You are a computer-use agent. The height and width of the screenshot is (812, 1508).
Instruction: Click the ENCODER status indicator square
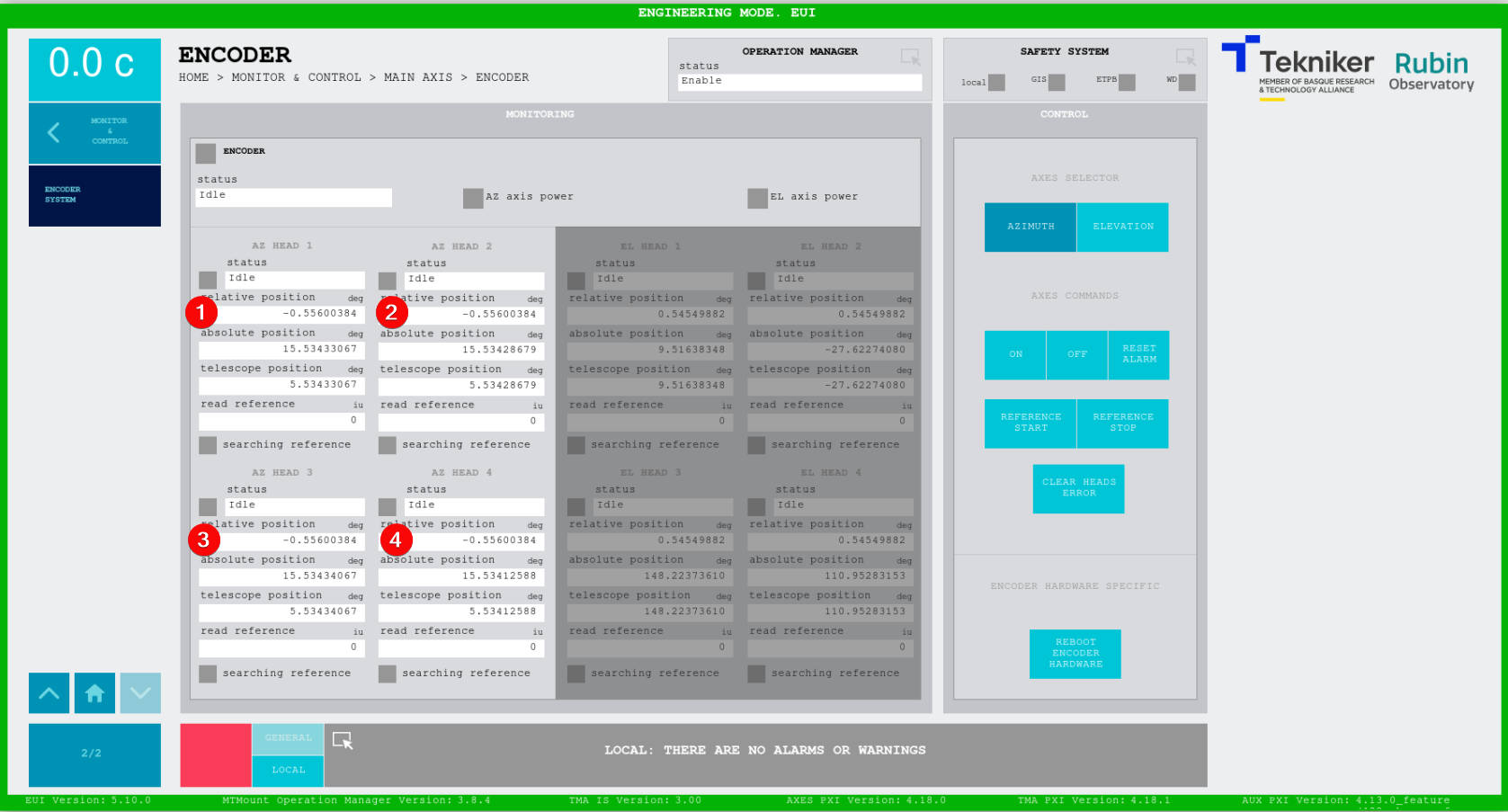206,153
